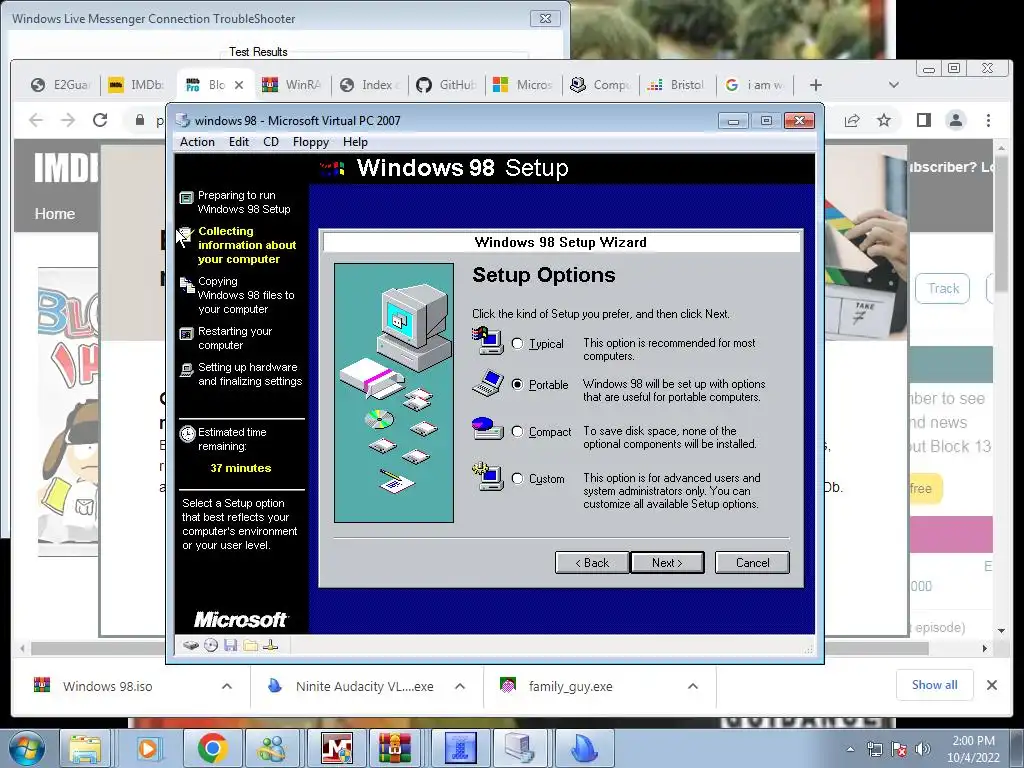Expand options for family_guy.exe download
1024x768 pixels.
coord(693,686)
